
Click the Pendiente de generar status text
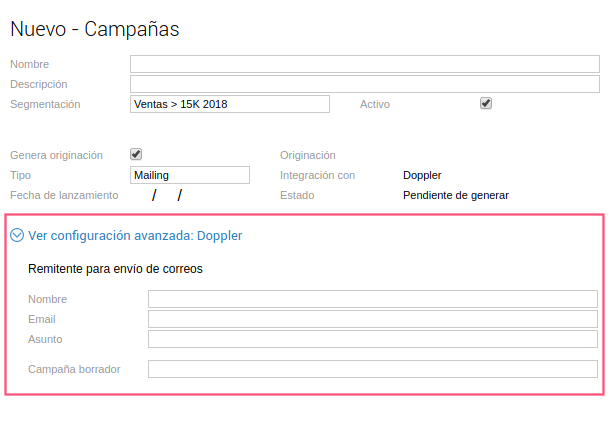tap(455, 195)
